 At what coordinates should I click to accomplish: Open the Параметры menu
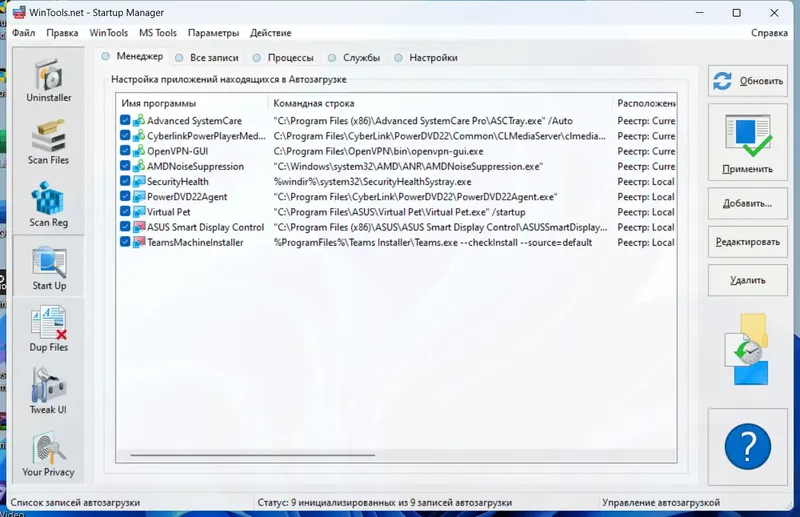pyautogui.click(x=213, y=33)
